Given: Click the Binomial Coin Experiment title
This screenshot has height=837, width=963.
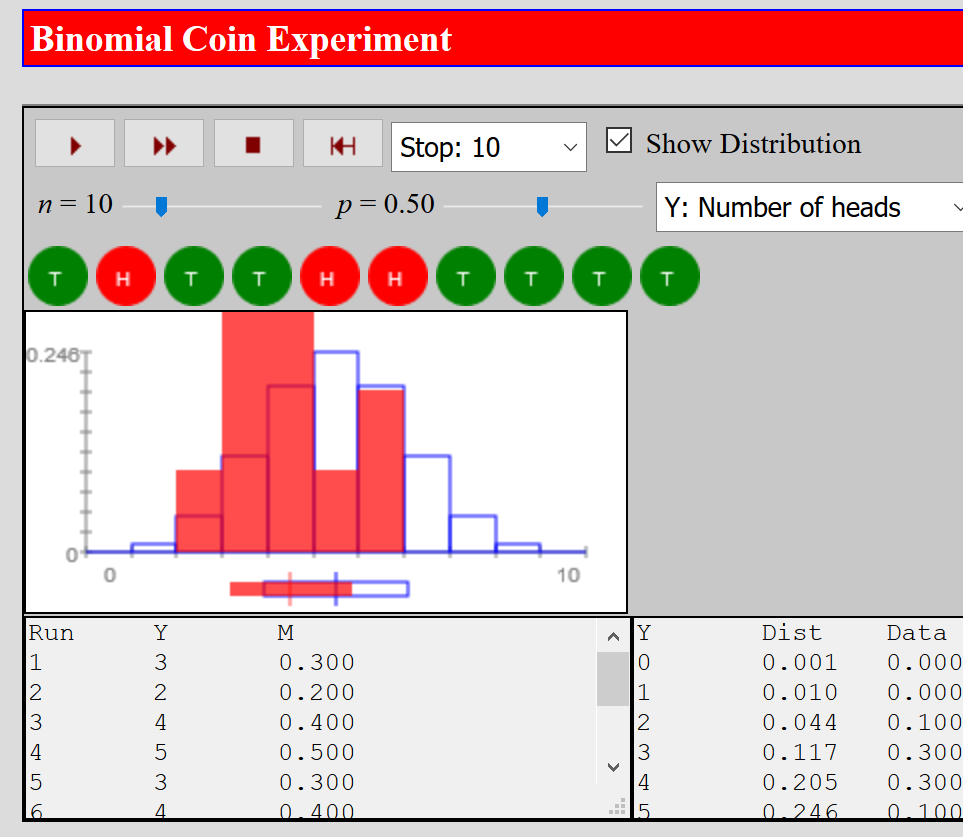Looking at the screenshot, I should point(241,39).
